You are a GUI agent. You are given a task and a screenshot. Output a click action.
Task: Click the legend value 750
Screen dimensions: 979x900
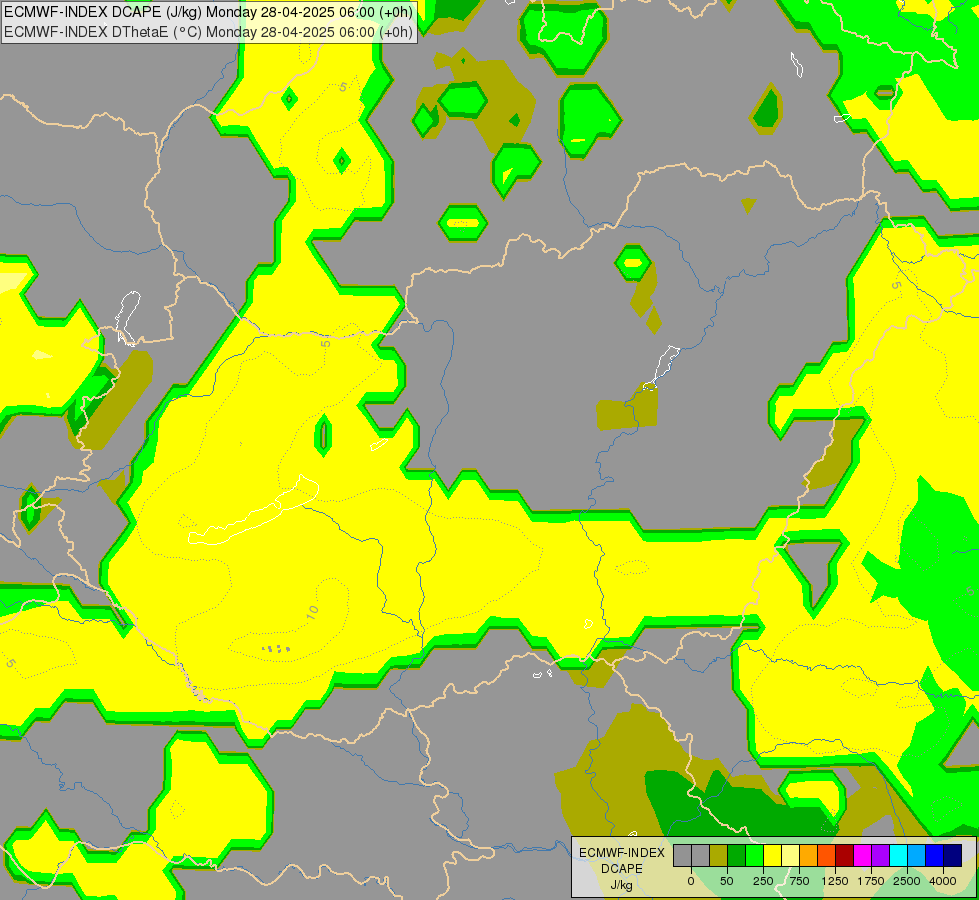(799, 881)
